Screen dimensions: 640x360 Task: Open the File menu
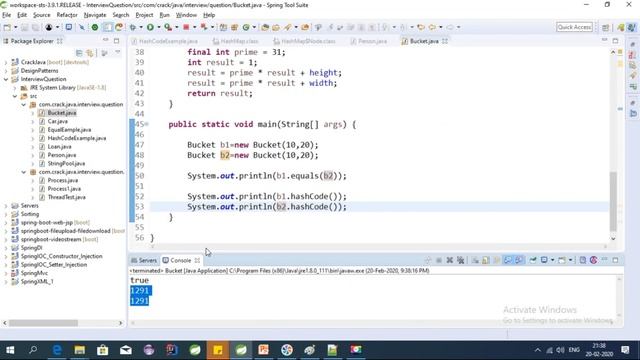7,15
